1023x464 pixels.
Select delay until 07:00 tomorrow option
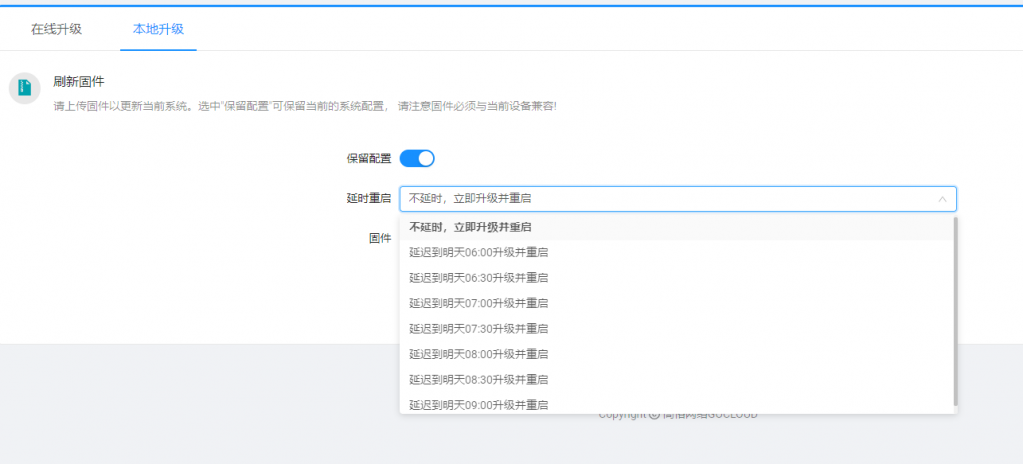click(x=478, y=303)
